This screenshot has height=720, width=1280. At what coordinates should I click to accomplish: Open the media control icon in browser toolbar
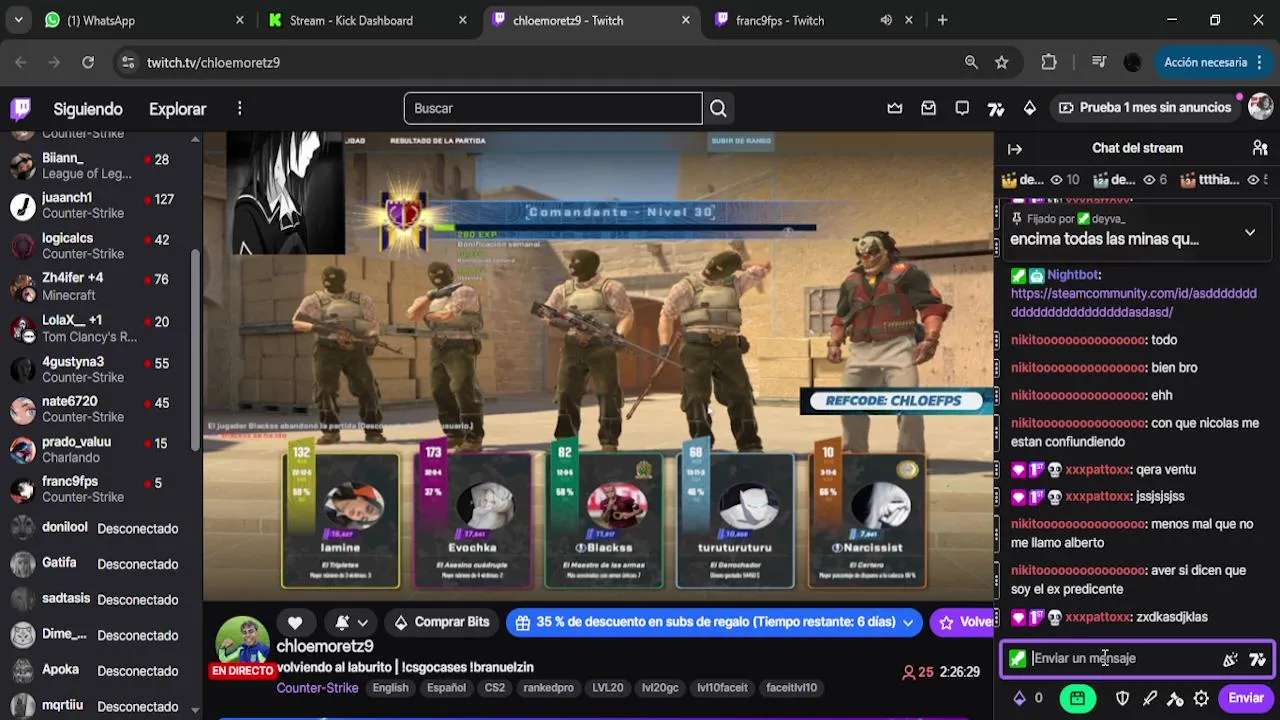click(x=1099, y=62)
